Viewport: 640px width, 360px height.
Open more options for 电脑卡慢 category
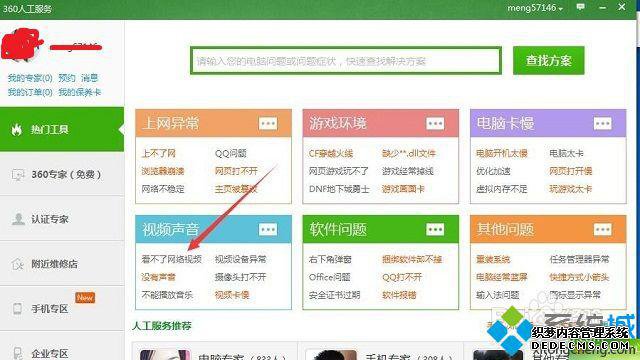(602, 123)
